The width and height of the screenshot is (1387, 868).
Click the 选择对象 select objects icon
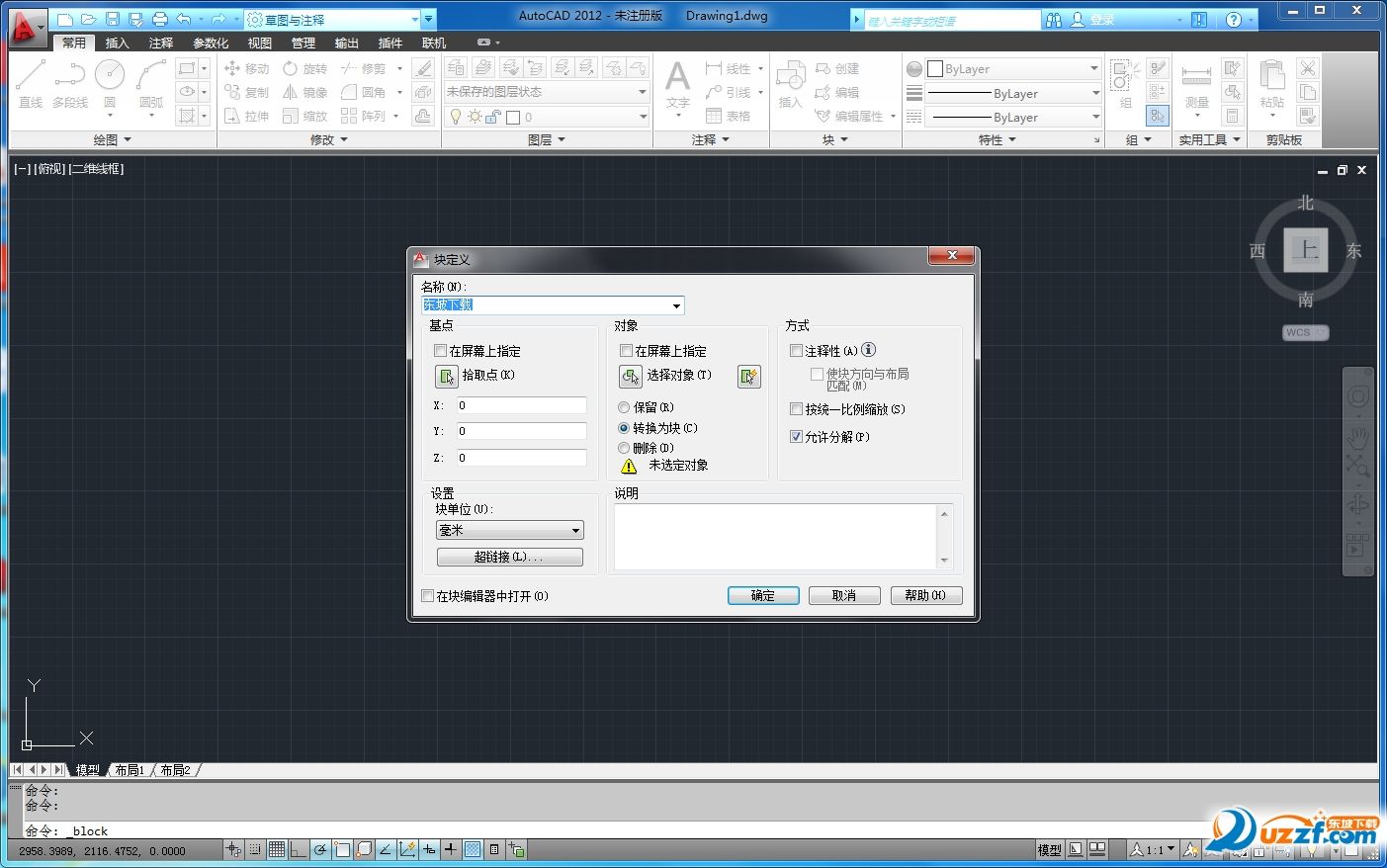631,377
